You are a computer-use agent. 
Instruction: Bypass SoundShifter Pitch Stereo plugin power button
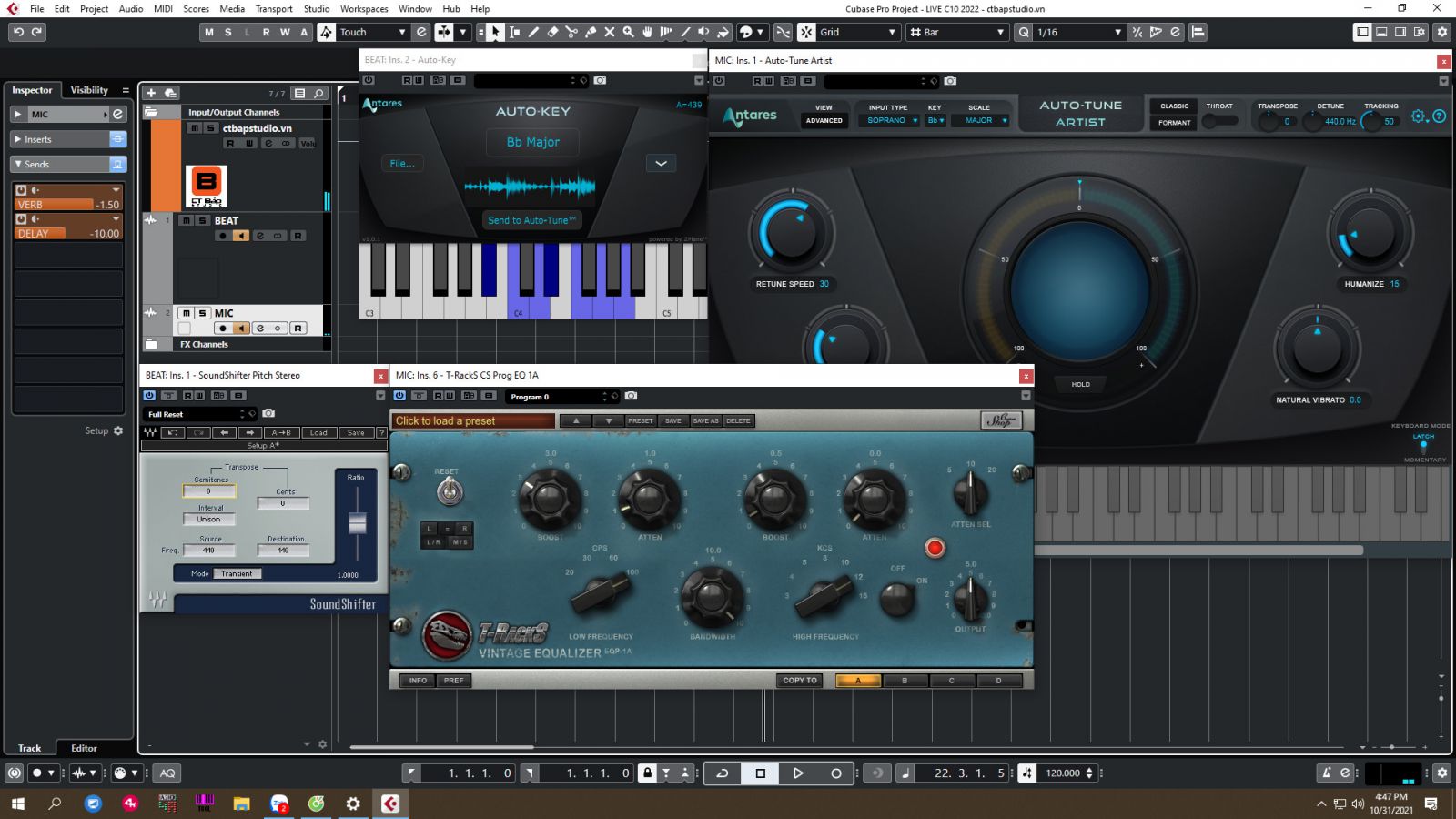[x=149, y=396]
